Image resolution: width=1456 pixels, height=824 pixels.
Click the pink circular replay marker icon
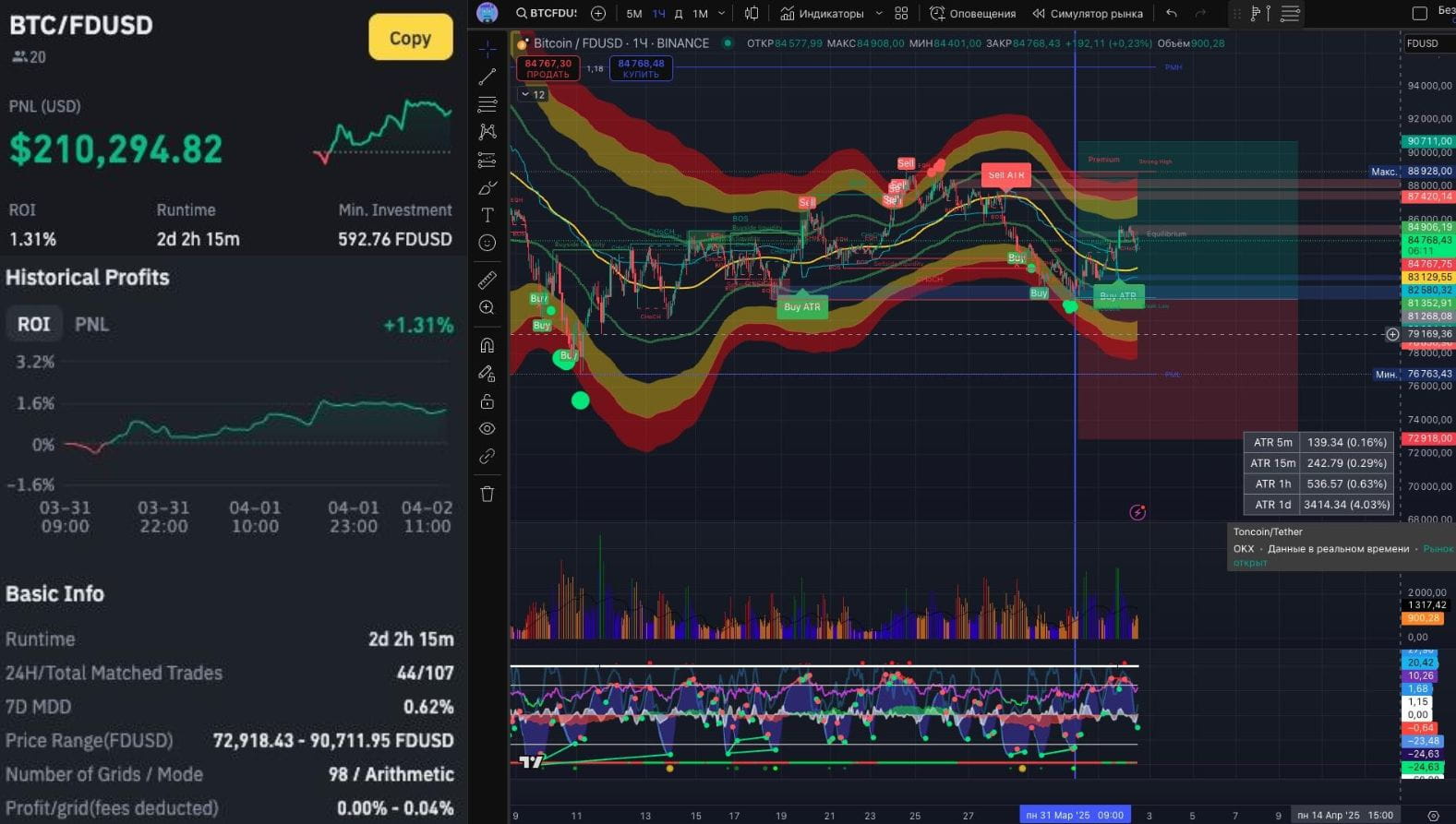point(1137,512)
